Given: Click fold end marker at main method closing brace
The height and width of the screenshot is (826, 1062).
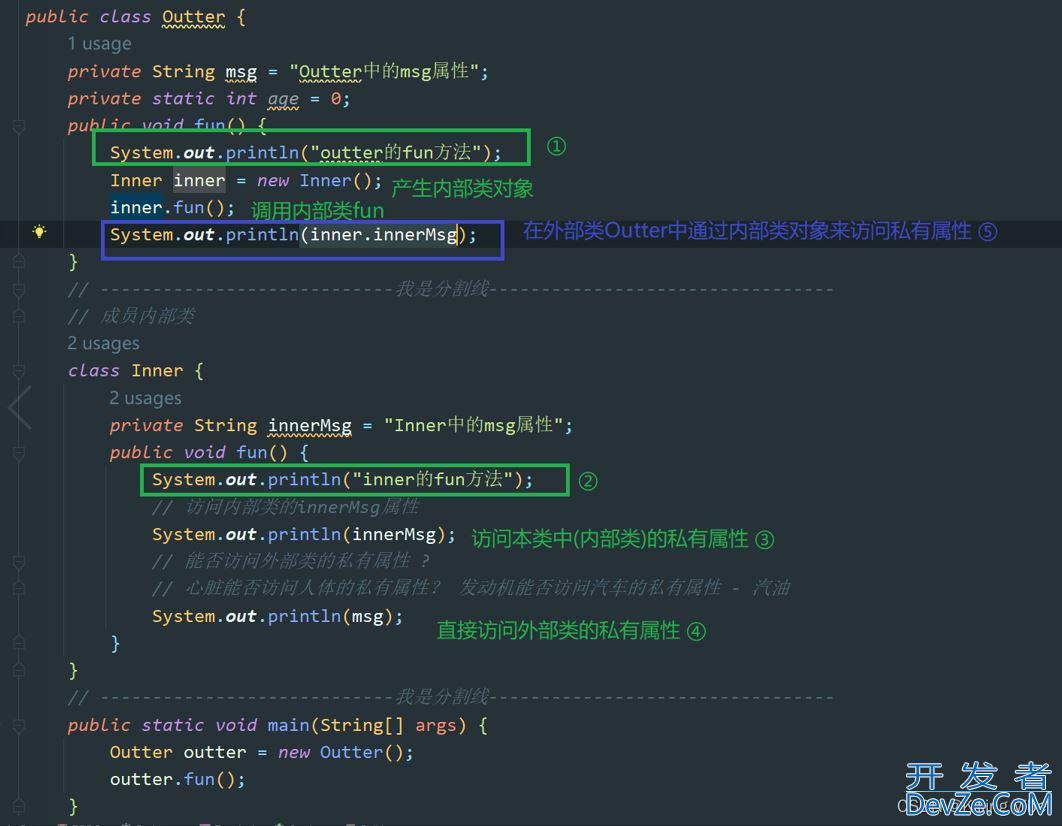Looking at the screenshot, I should point(19,807).
